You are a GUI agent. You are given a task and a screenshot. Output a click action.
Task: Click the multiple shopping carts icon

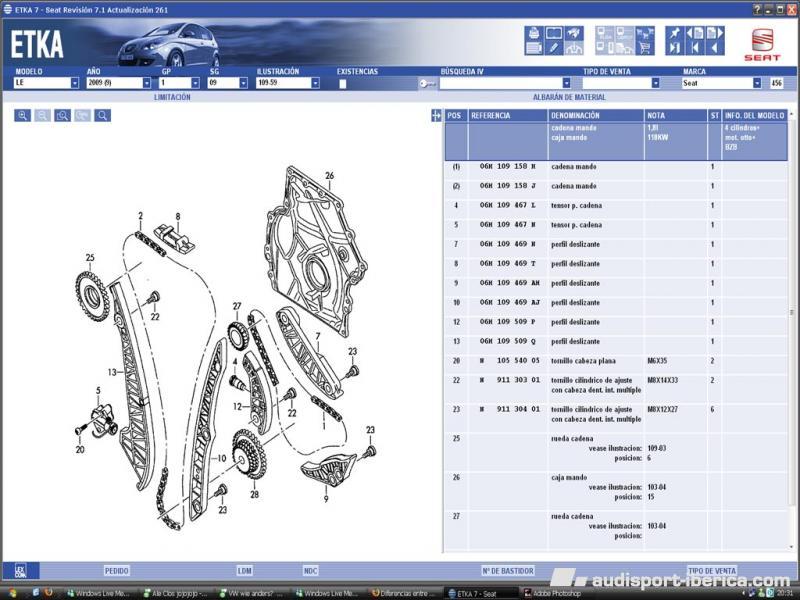645,33
